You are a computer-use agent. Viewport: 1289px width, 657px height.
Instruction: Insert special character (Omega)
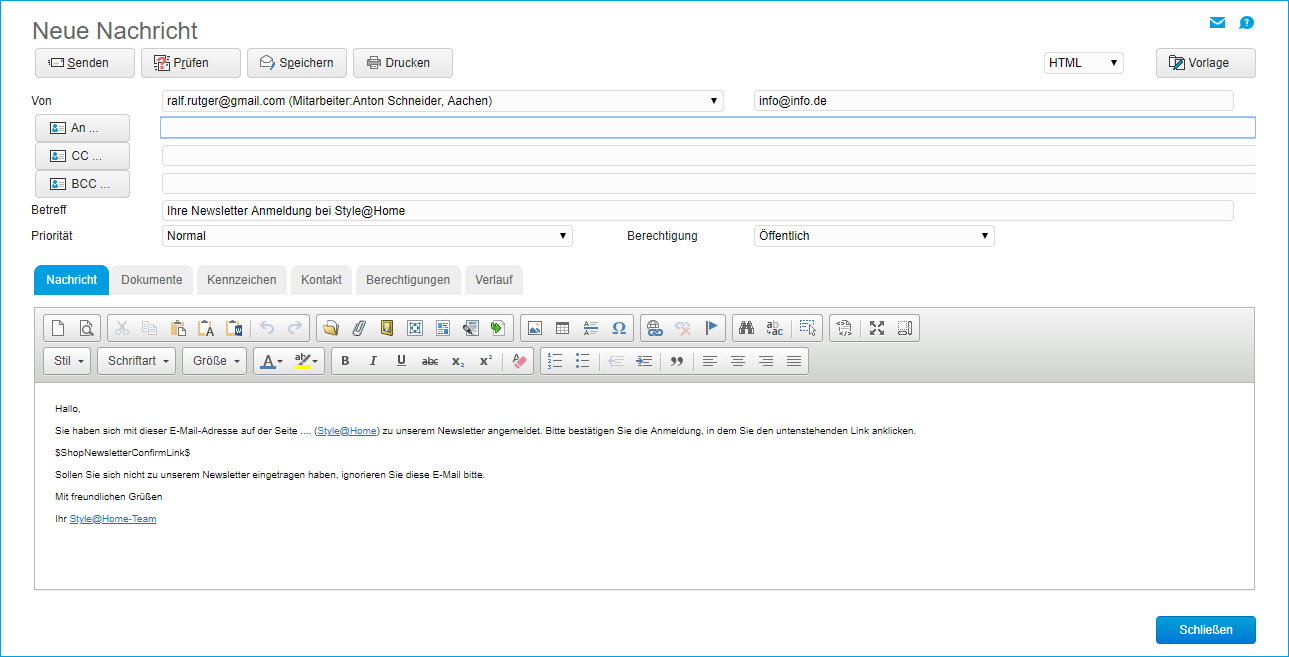pos(619,328)
